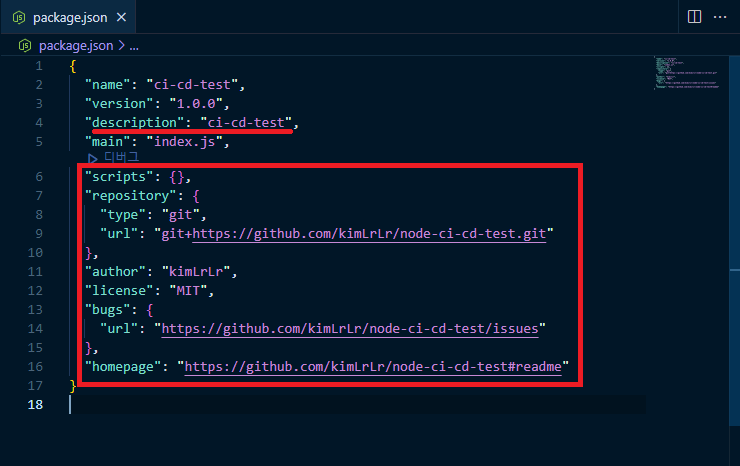Click the "kimLrLr" author value
The image size is (740, 466).
(196, 271)
